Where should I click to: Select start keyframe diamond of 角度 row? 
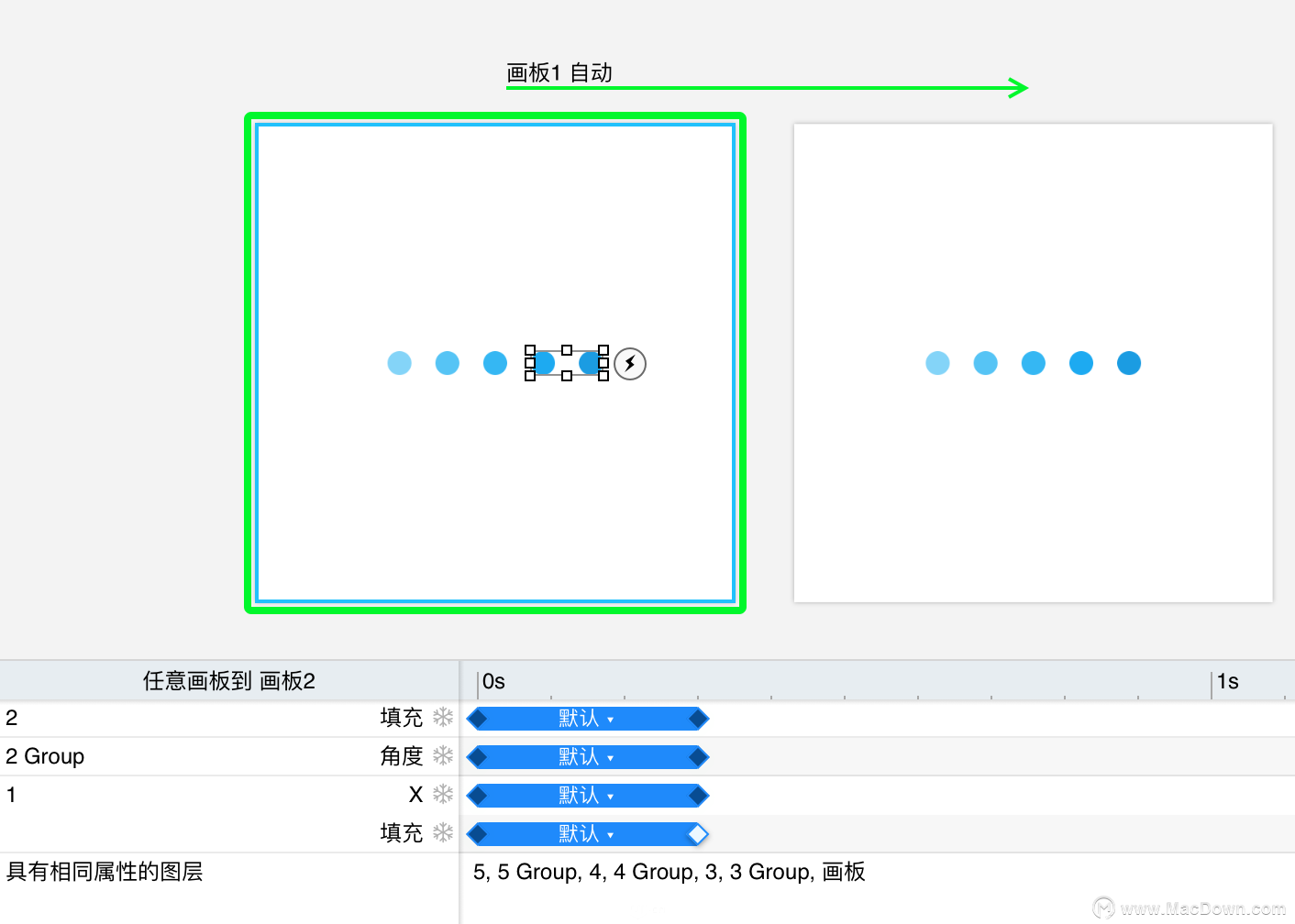coord(477,757)
